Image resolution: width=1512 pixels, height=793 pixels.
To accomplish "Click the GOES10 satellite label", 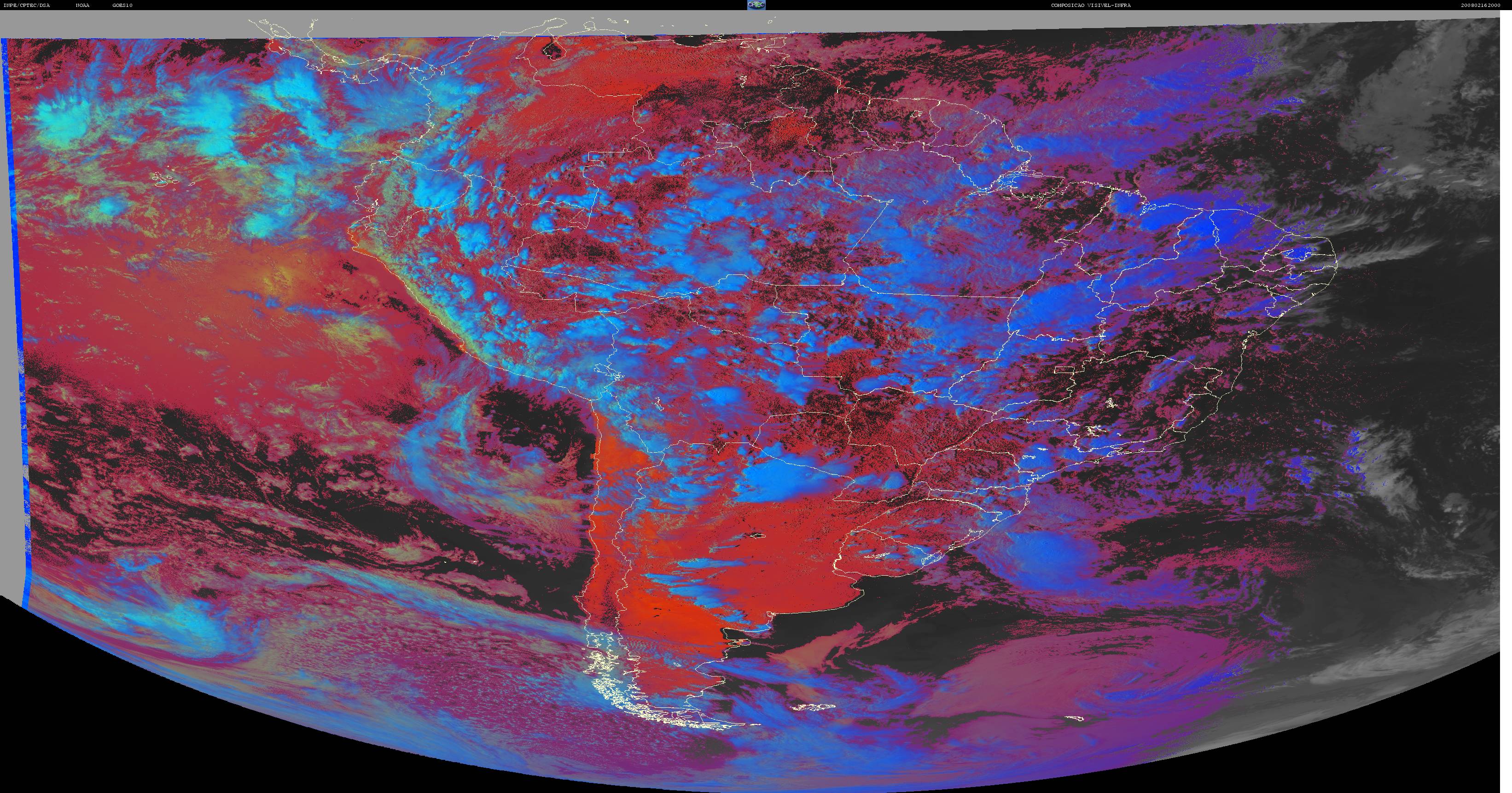I will (x=122, y=5).
